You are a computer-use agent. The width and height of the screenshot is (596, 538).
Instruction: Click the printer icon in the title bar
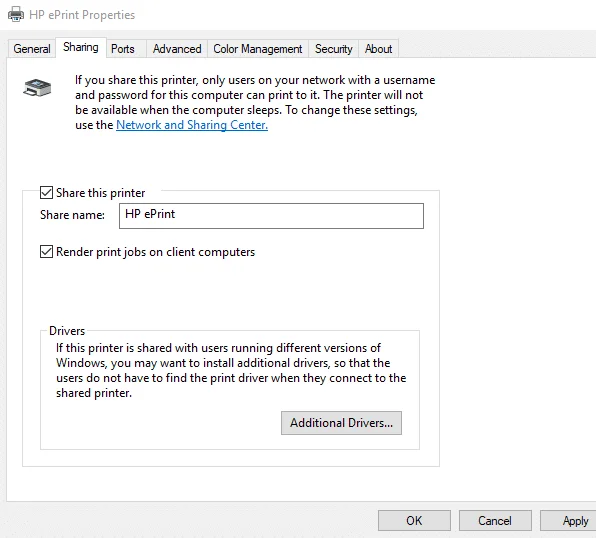tap(16, 14)
